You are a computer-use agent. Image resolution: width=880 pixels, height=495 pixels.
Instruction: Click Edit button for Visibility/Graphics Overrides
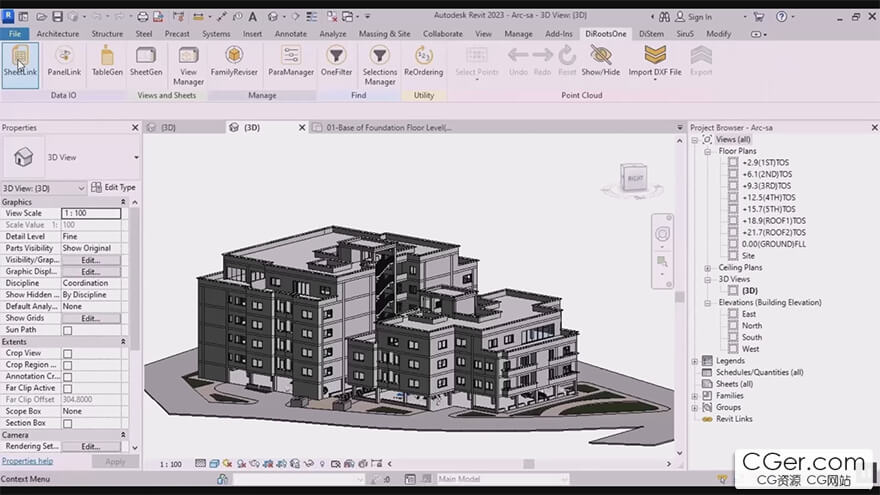90,260
